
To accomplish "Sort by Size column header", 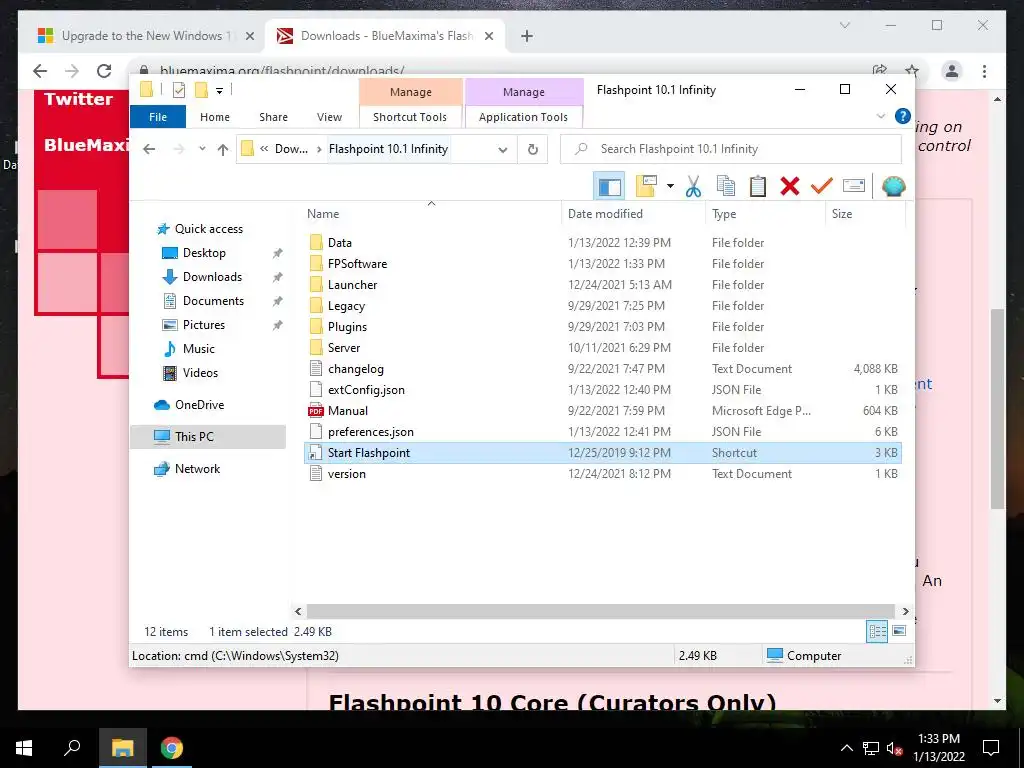I will 865,214.
